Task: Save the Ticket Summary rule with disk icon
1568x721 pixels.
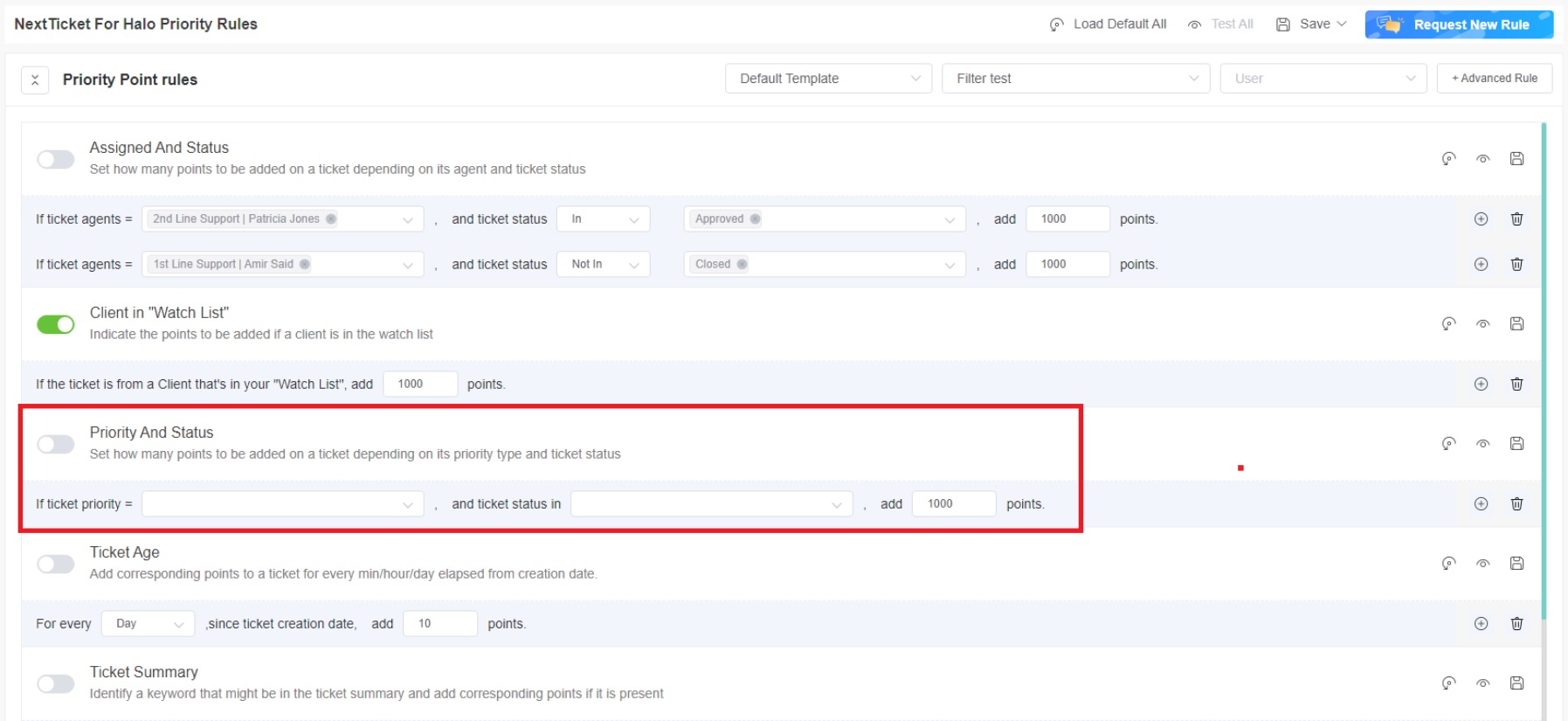Action: point(1516,683)
